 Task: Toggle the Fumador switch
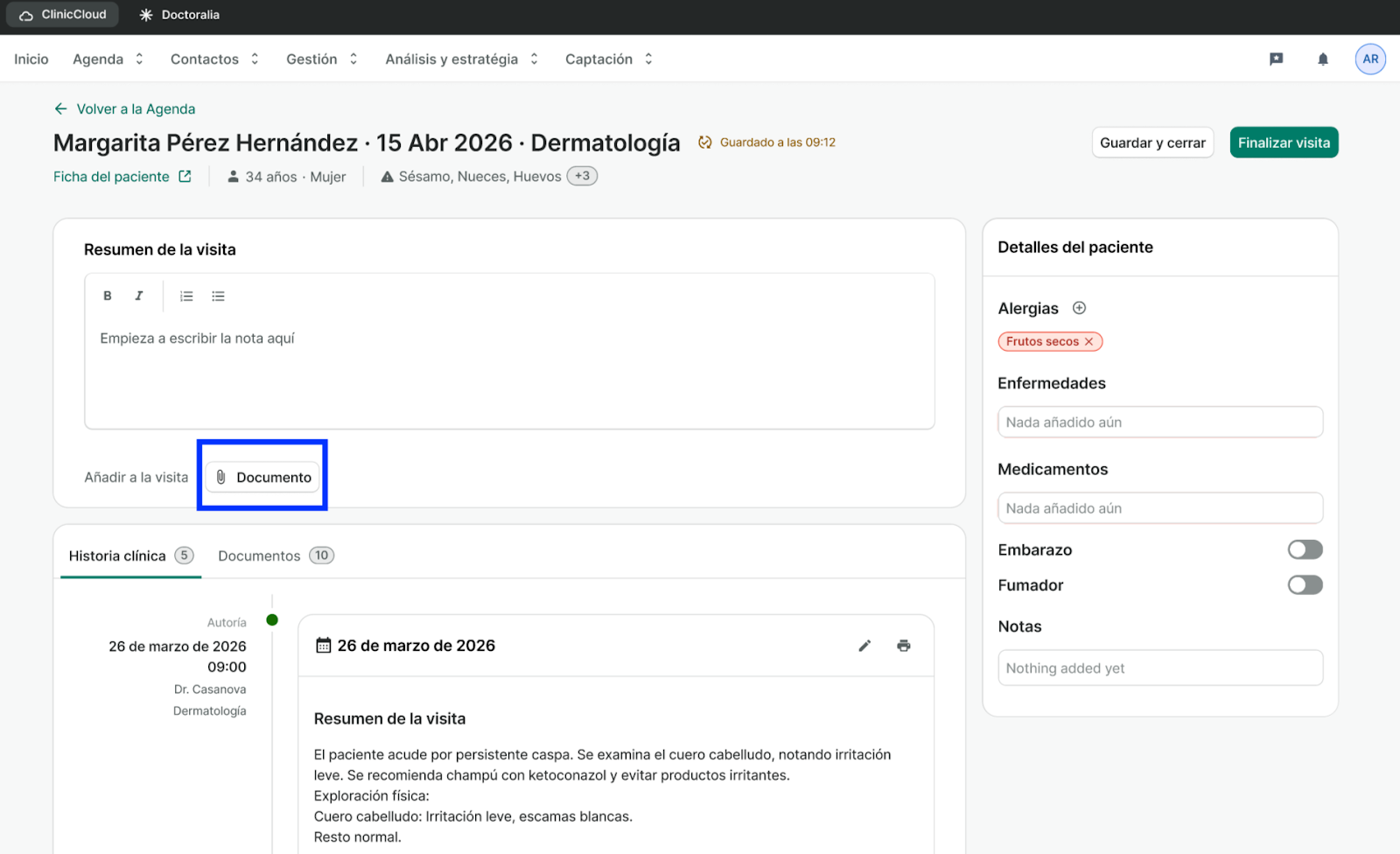click(1305, 584)
